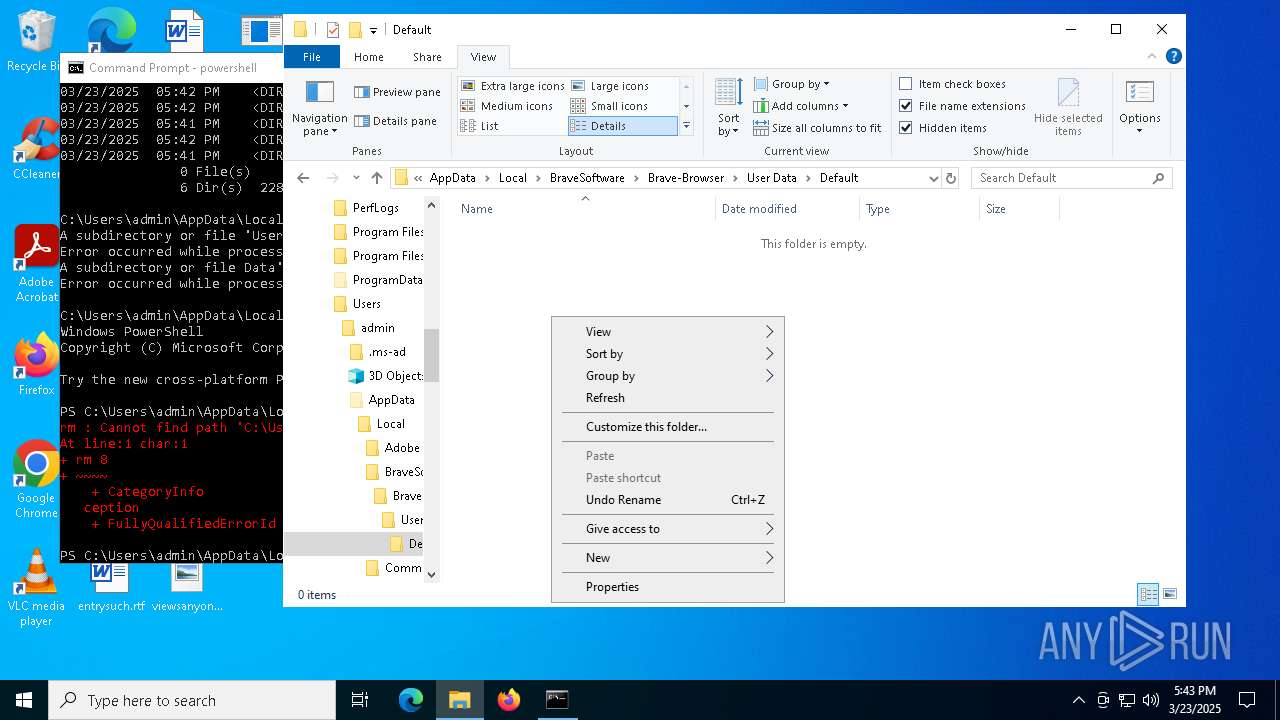Switch to details view in status bar

(x=1148, y=594)
